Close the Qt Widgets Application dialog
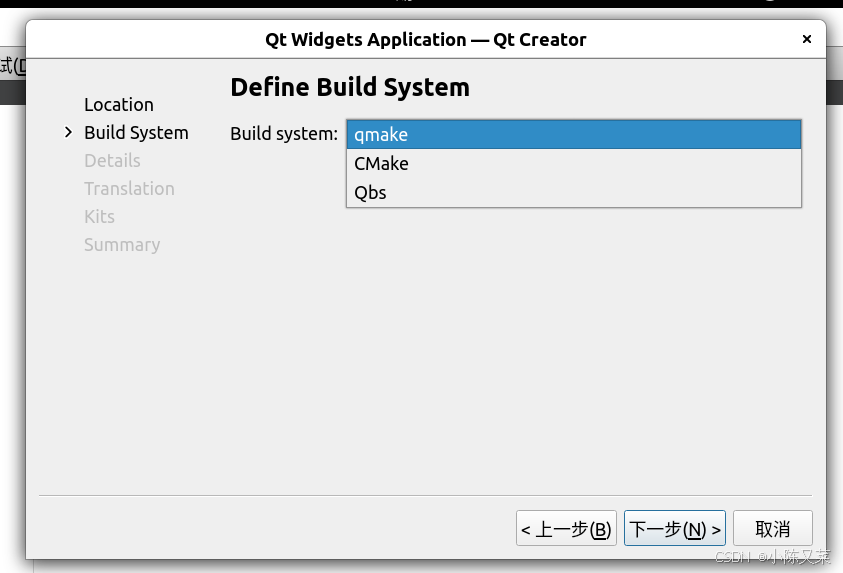The image size is (843, 573). tap(806, 39)
